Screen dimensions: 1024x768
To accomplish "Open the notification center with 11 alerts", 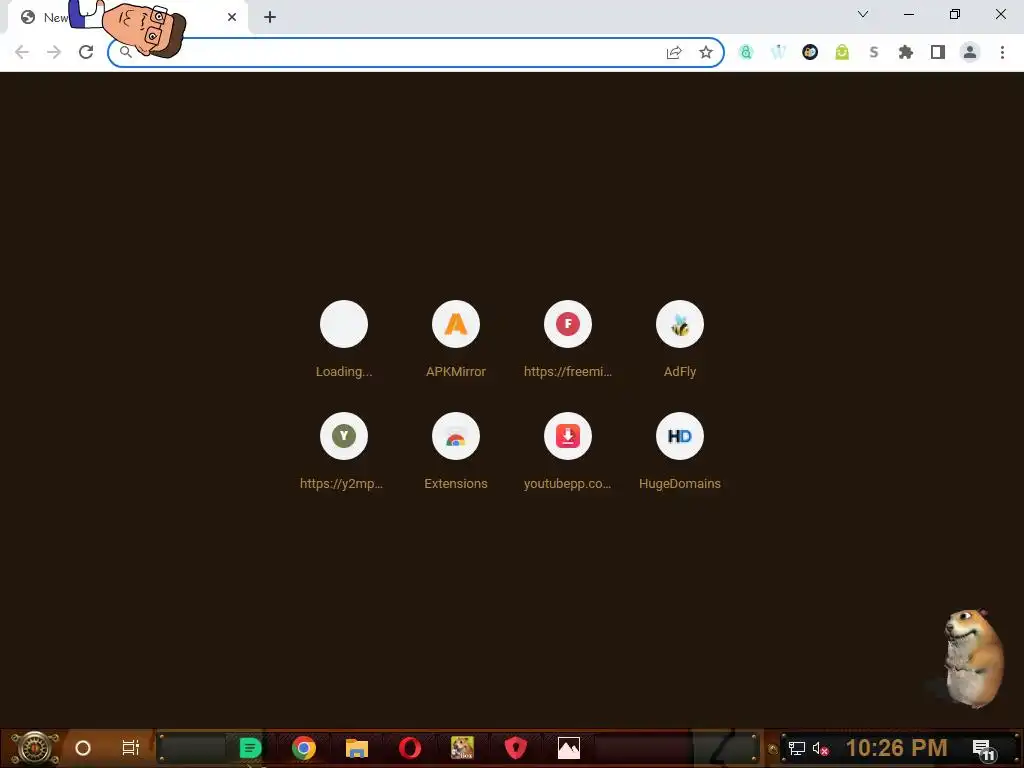I will 983,749.
